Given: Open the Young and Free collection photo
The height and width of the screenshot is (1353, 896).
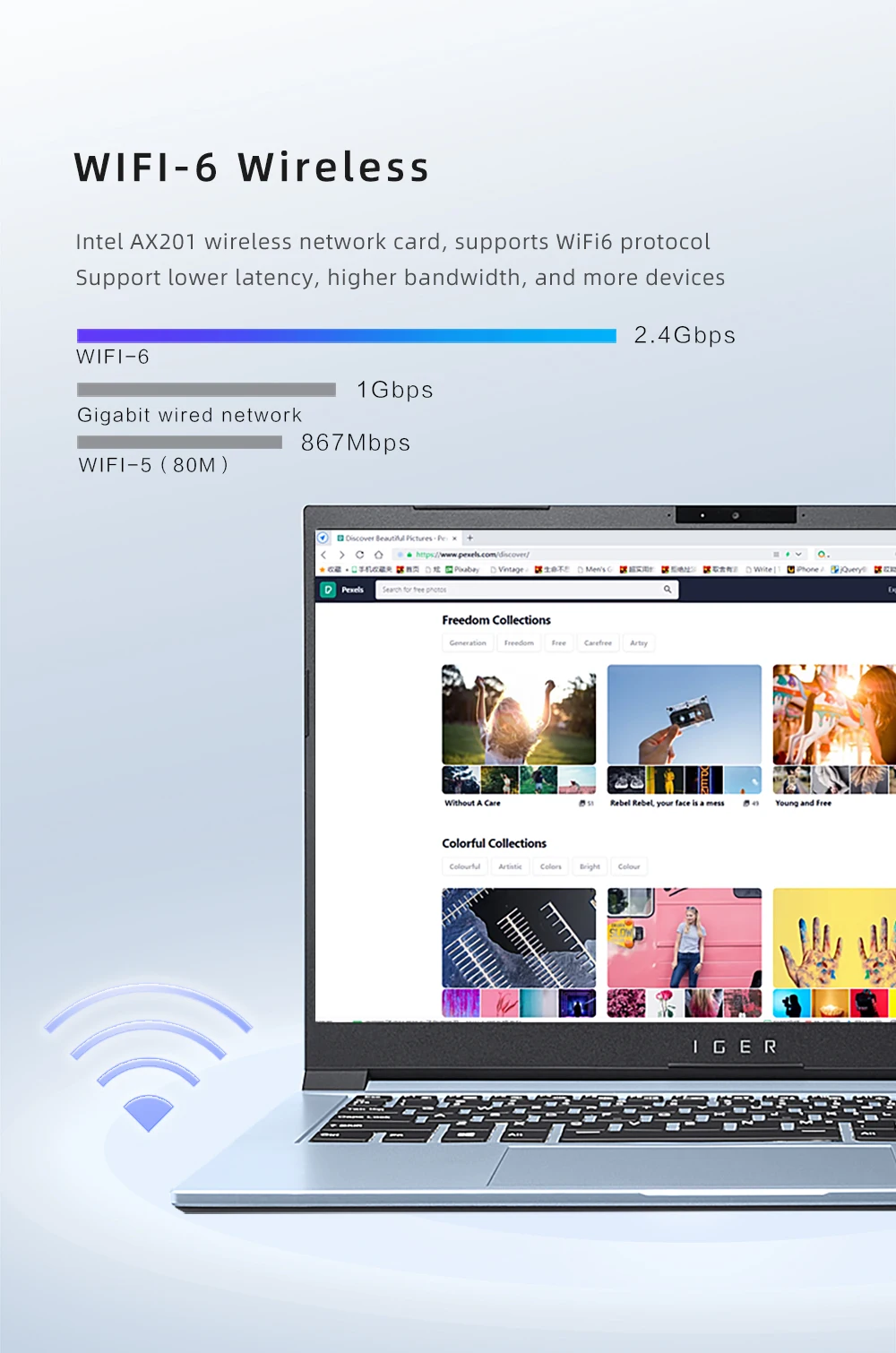Looking at the screenshot, I should [x=834, y=714].
